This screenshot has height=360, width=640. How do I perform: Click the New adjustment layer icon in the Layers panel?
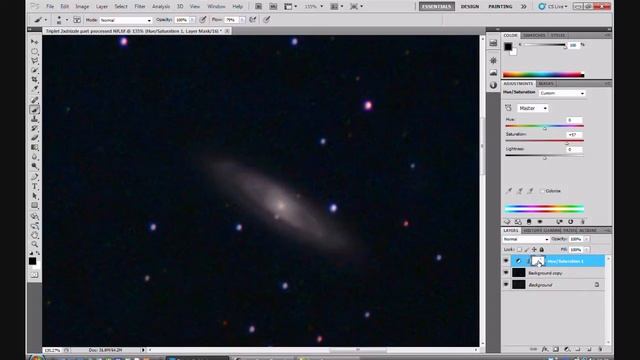(567, 349)
